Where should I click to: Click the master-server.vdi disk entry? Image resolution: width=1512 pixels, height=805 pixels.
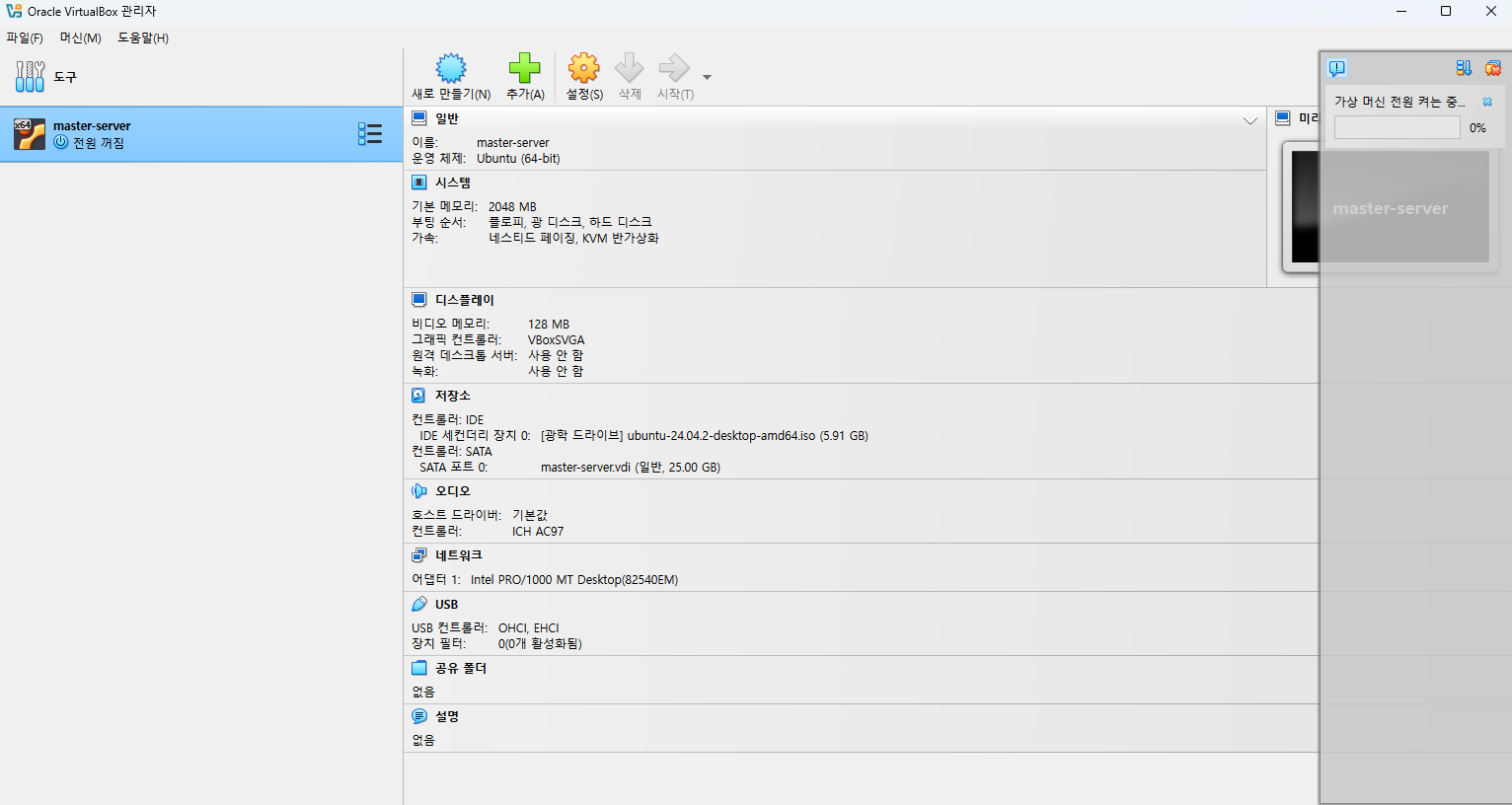631,467
